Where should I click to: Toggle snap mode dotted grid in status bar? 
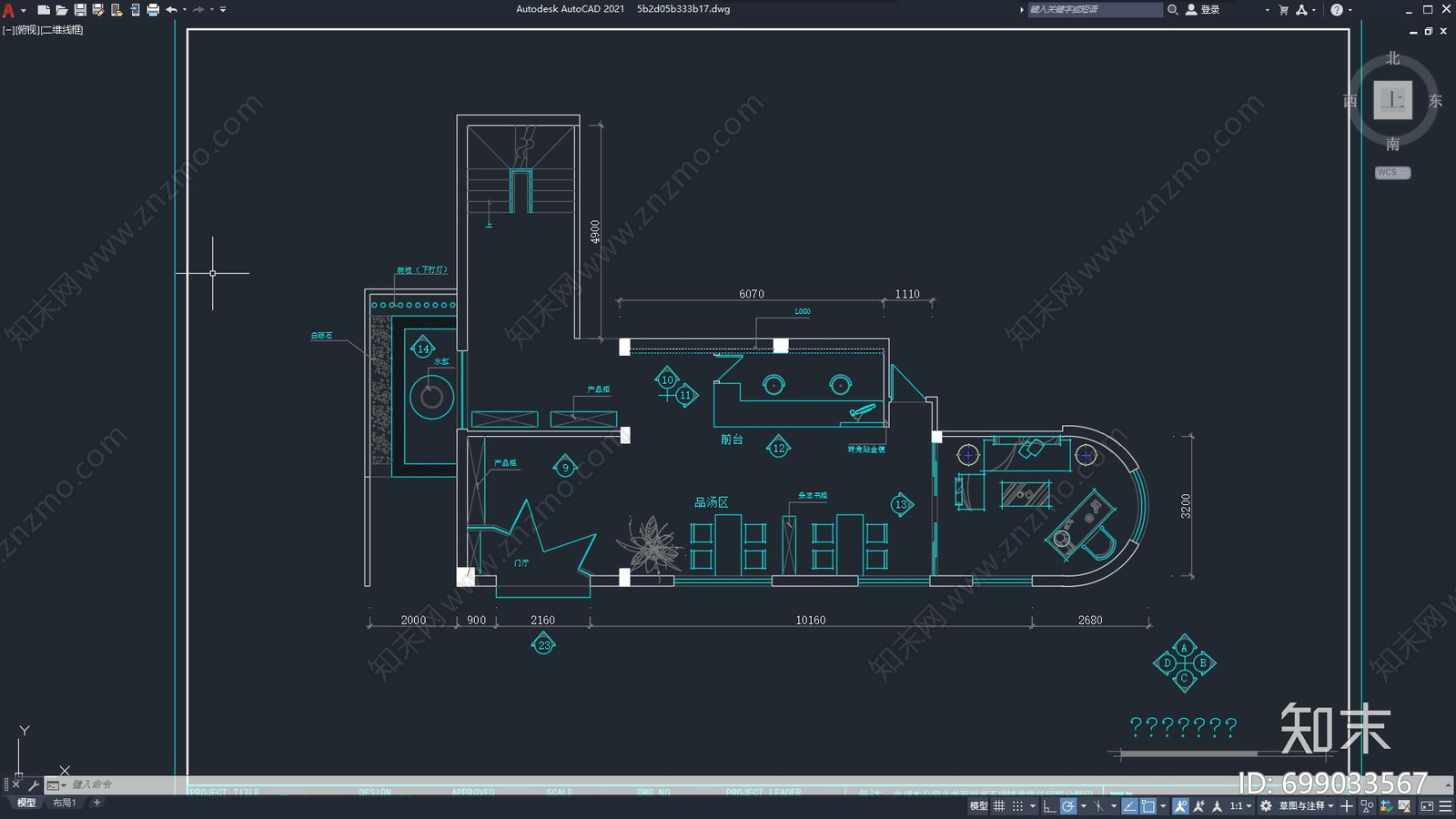coord(1017,806)
